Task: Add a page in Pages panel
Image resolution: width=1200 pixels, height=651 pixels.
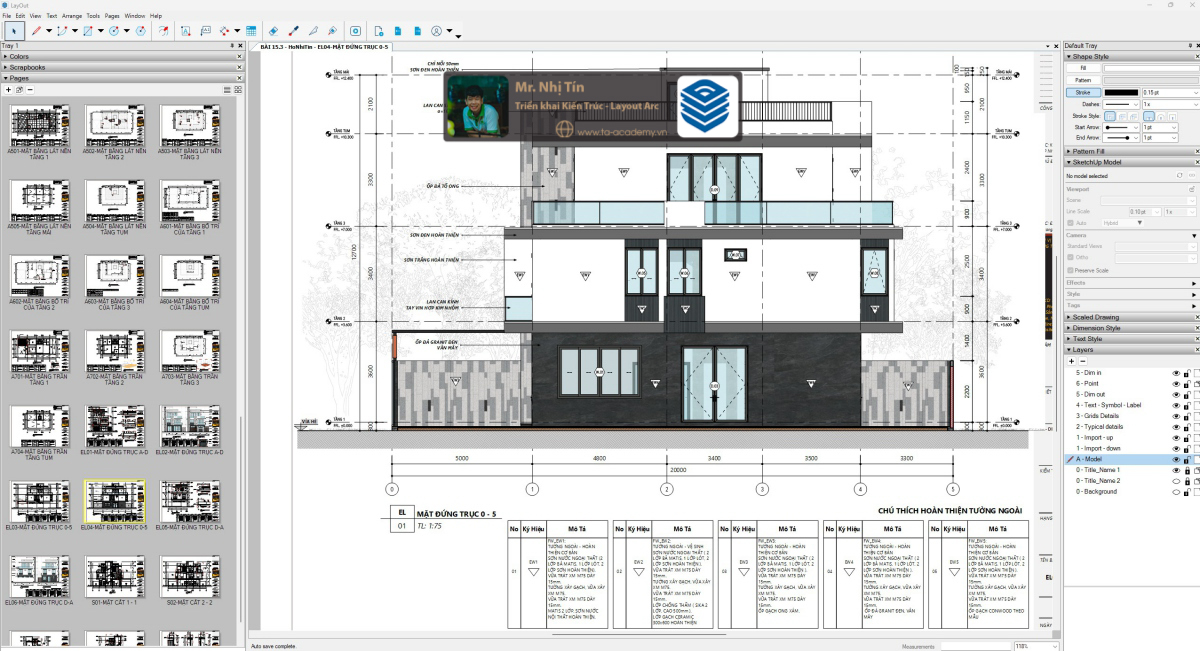Action: (x=8, y=90)
